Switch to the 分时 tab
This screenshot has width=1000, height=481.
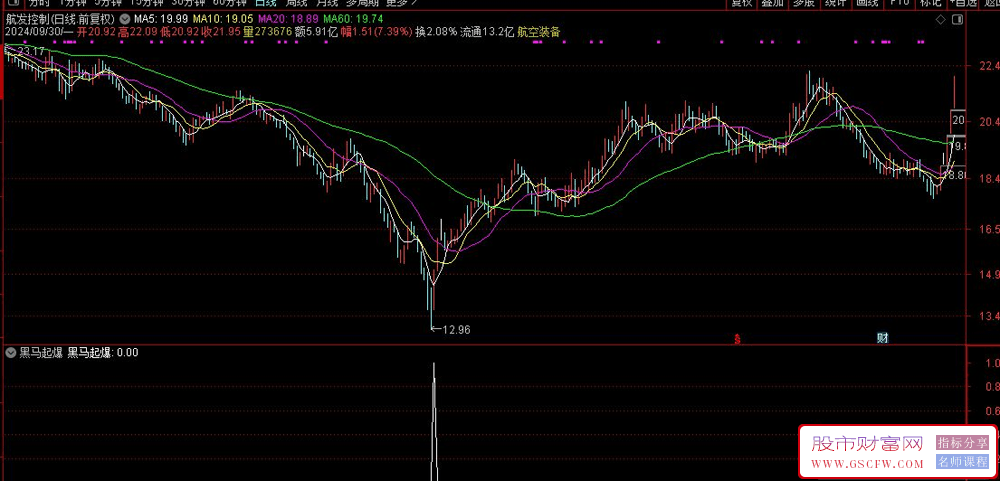(38, 3)
